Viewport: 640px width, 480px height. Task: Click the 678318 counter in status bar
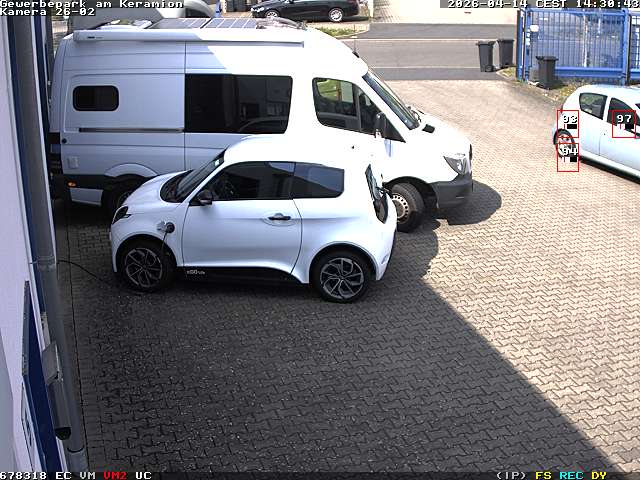(23, 475)
